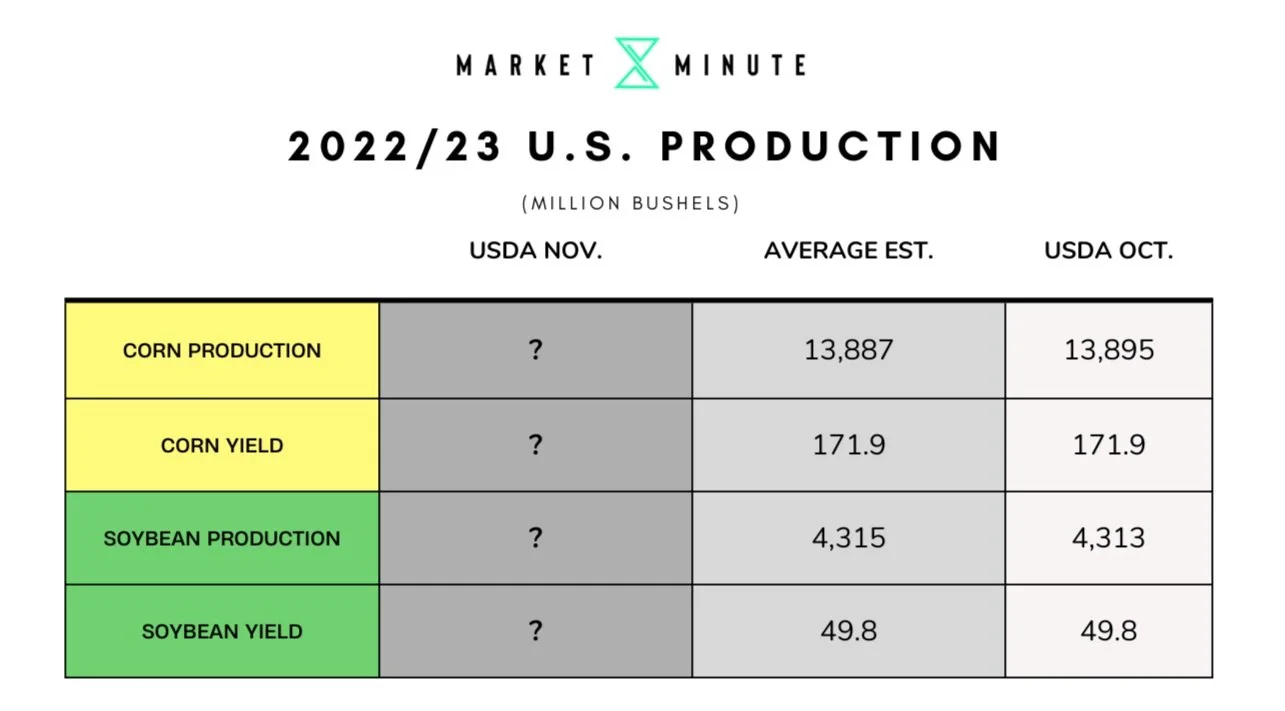
Task: Select the 13,895 USDA October value
Action: (1109, 350)
